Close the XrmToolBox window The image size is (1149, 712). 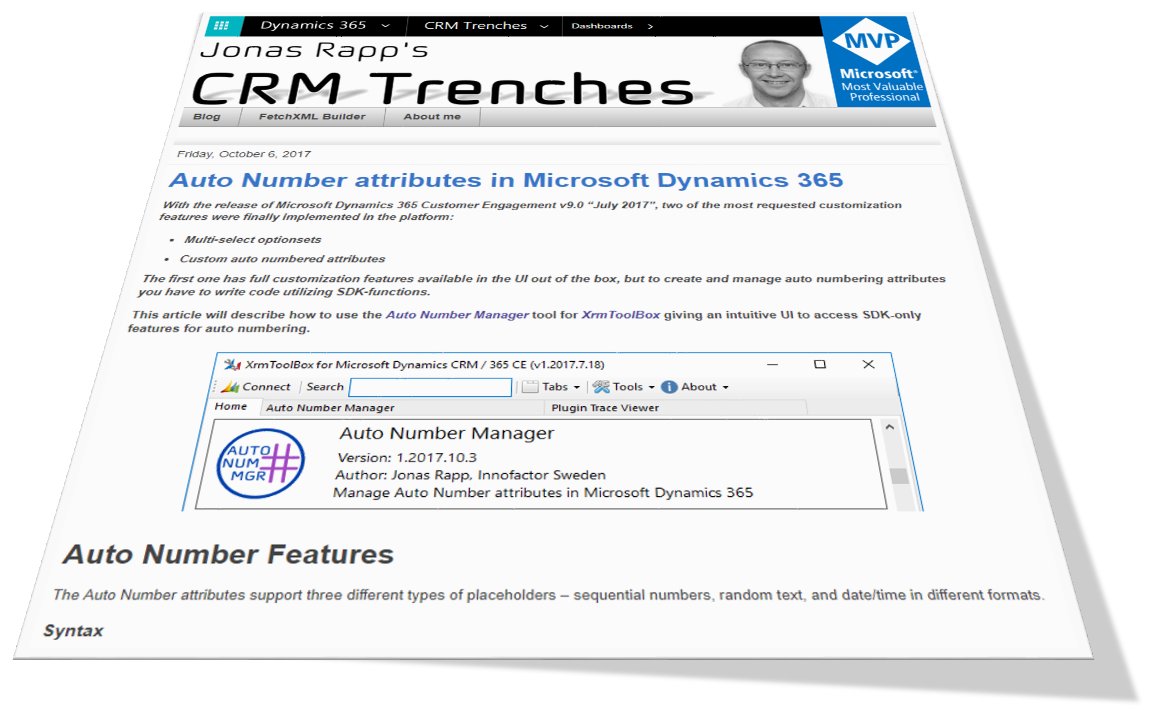point(868,364)
